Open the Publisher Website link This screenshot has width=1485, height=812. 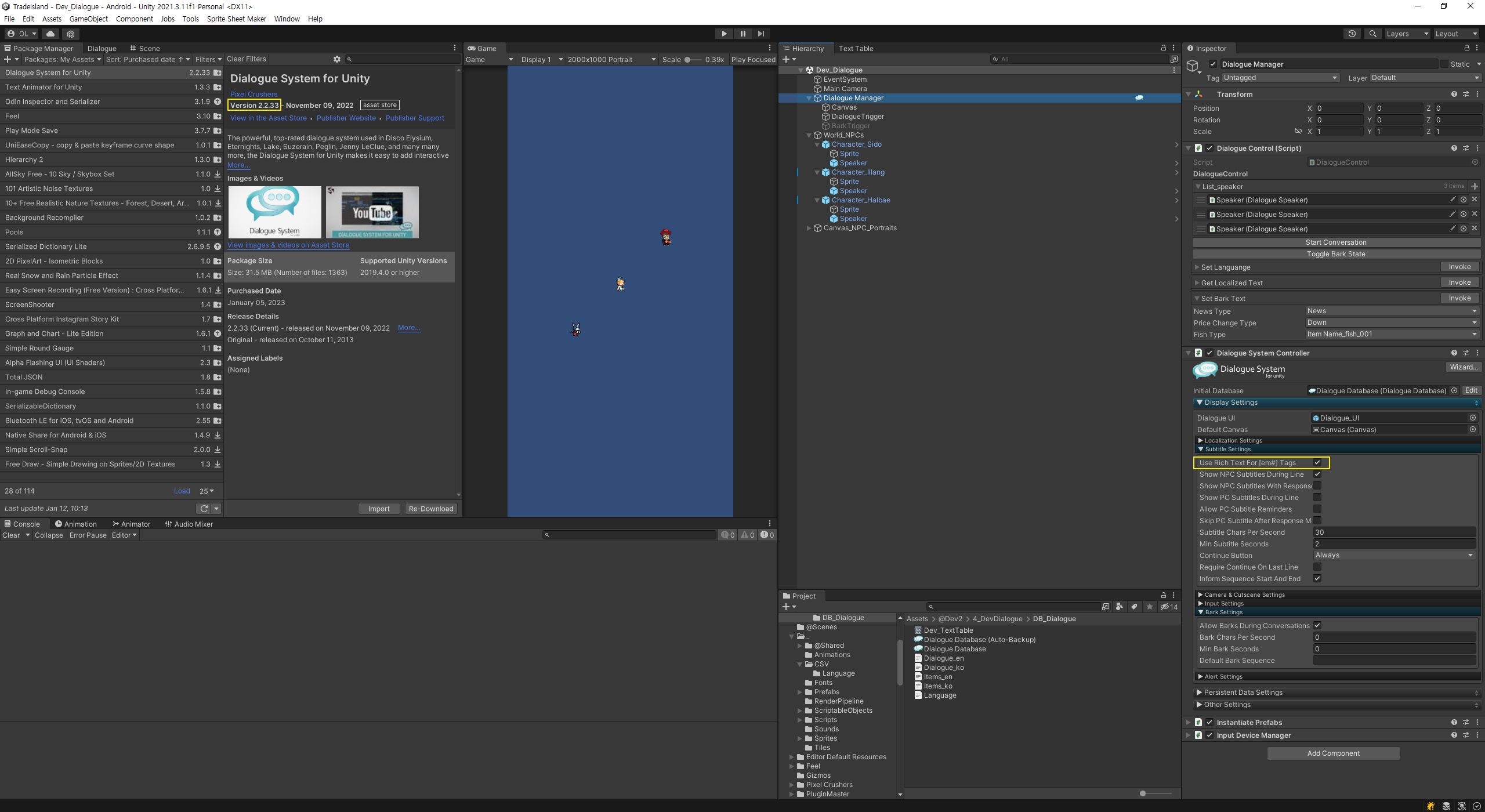[x=346, y=118]
